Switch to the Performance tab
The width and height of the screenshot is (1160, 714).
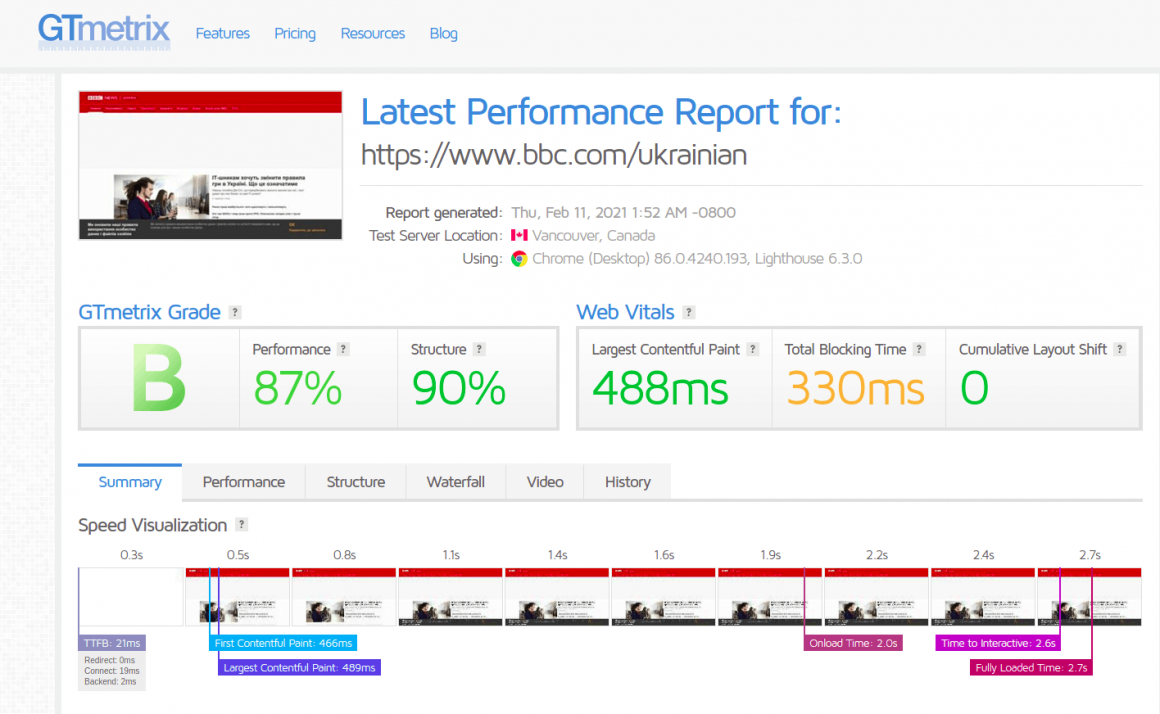click(x=244, y=482)
